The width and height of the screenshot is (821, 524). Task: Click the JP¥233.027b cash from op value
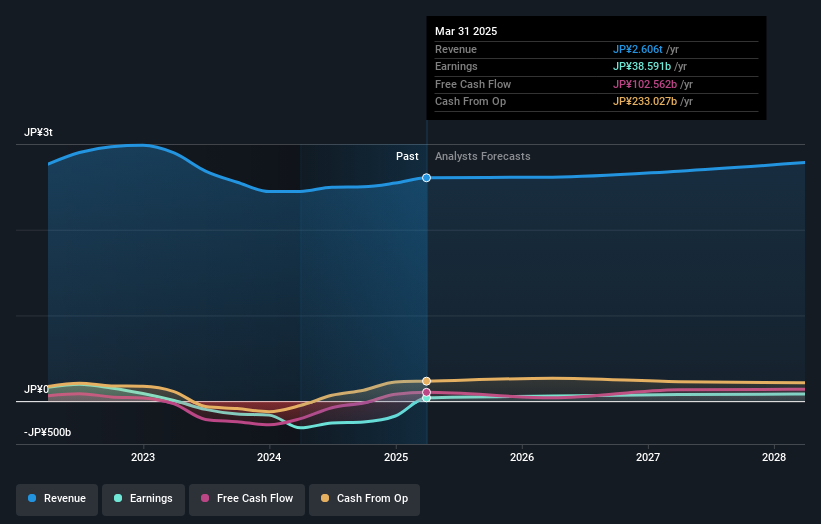[645, 102]
